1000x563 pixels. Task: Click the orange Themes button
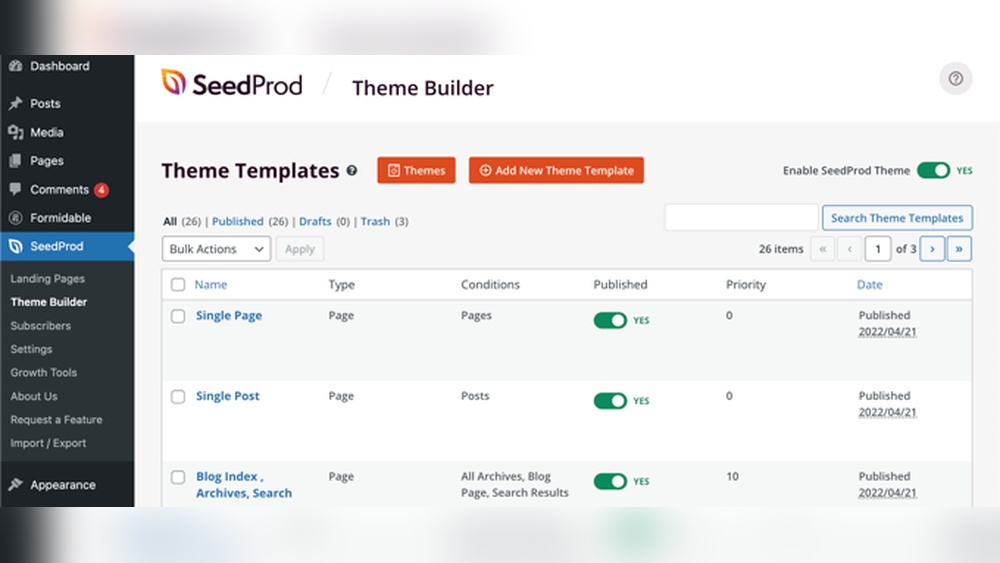[416, 170]
